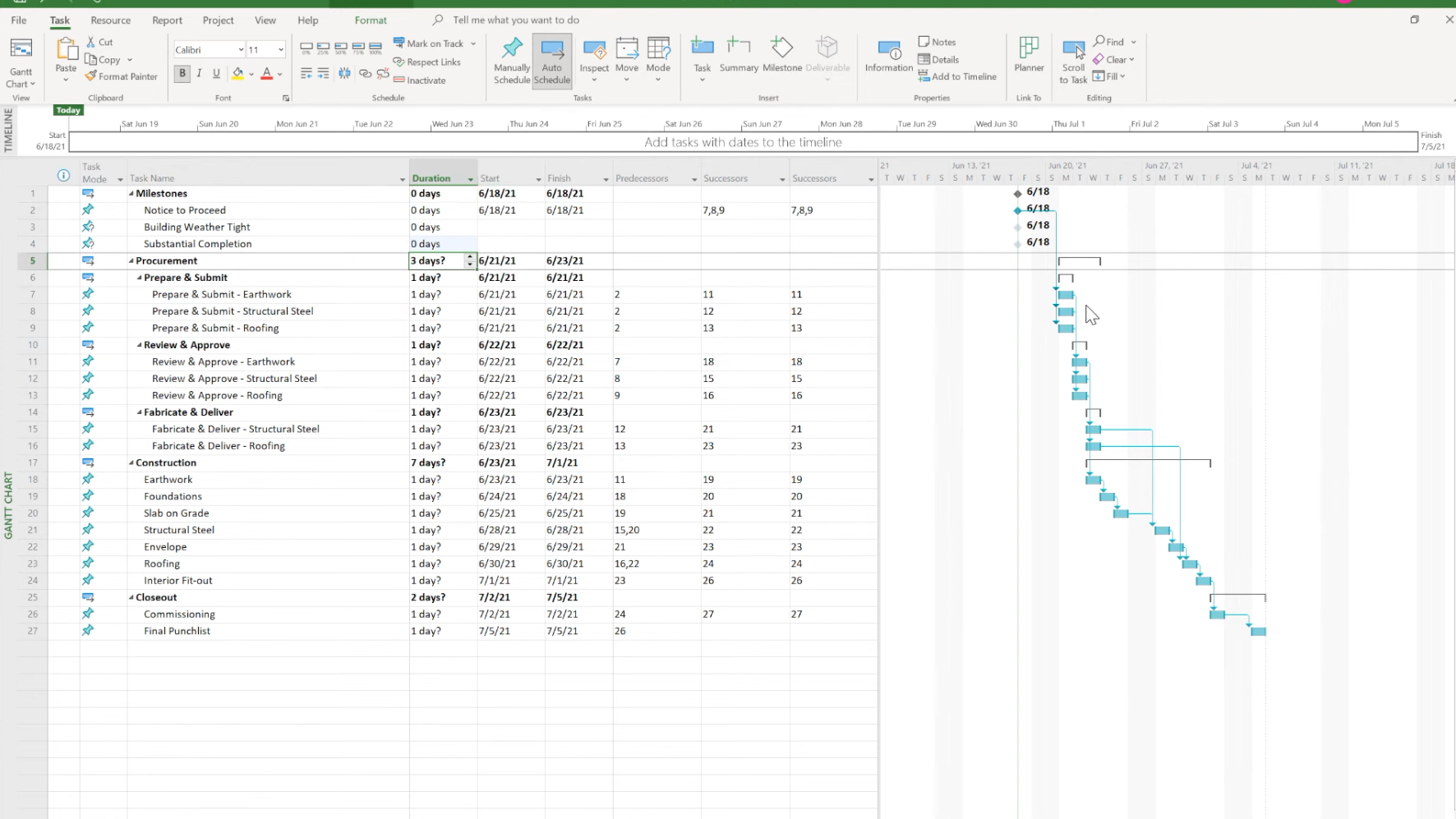Click the Format Painter tool
The image size is (1456, 819).
pyautogui.click(x=122, y=76)
